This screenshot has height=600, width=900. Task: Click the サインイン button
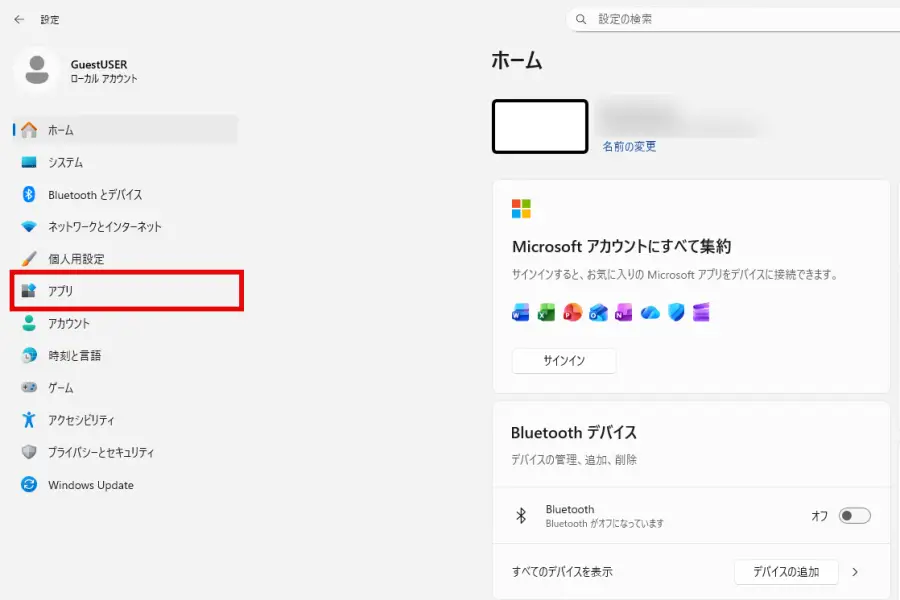[x=564, y=362]
